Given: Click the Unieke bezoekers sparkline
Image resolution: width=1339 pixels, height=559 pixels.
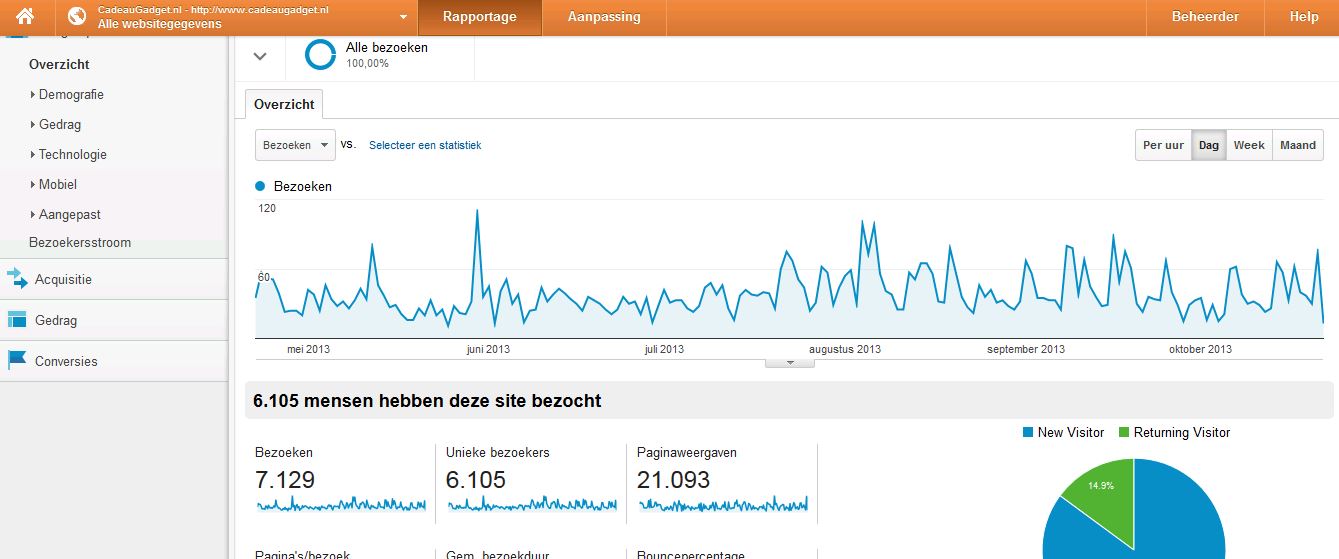Looking at the screenshot, I should click(532, 505).
